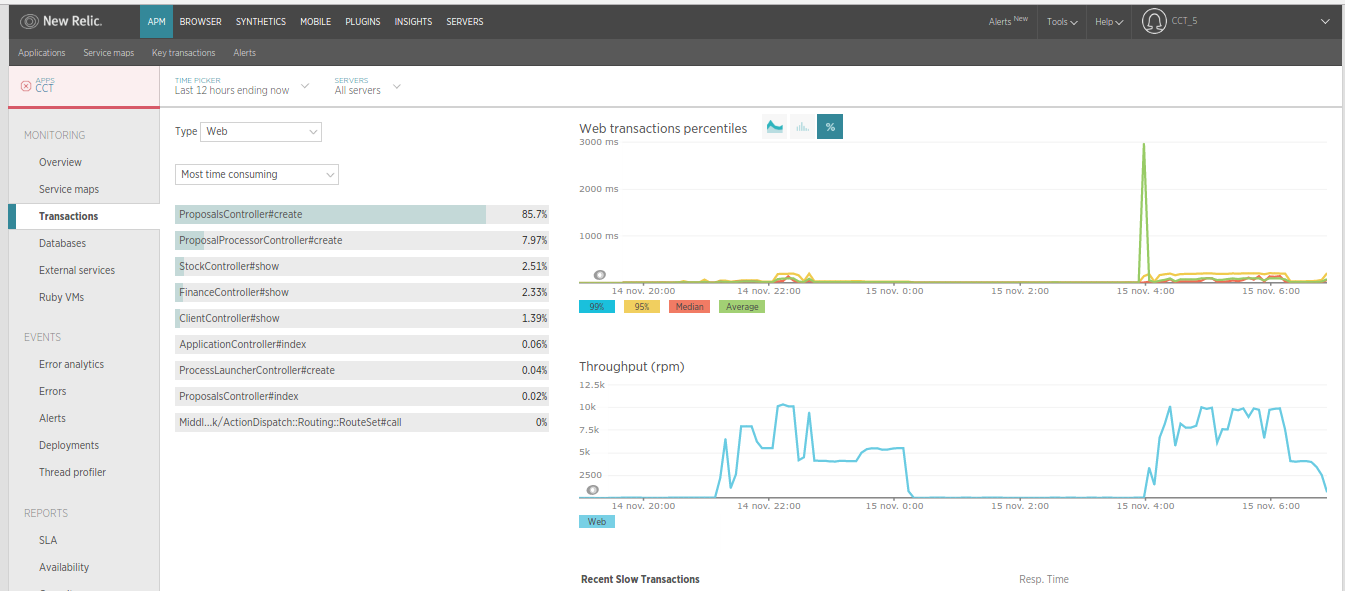Open the transaction Type dropdown
This screenshot has height=591, width=1345.
coord(261,132)
